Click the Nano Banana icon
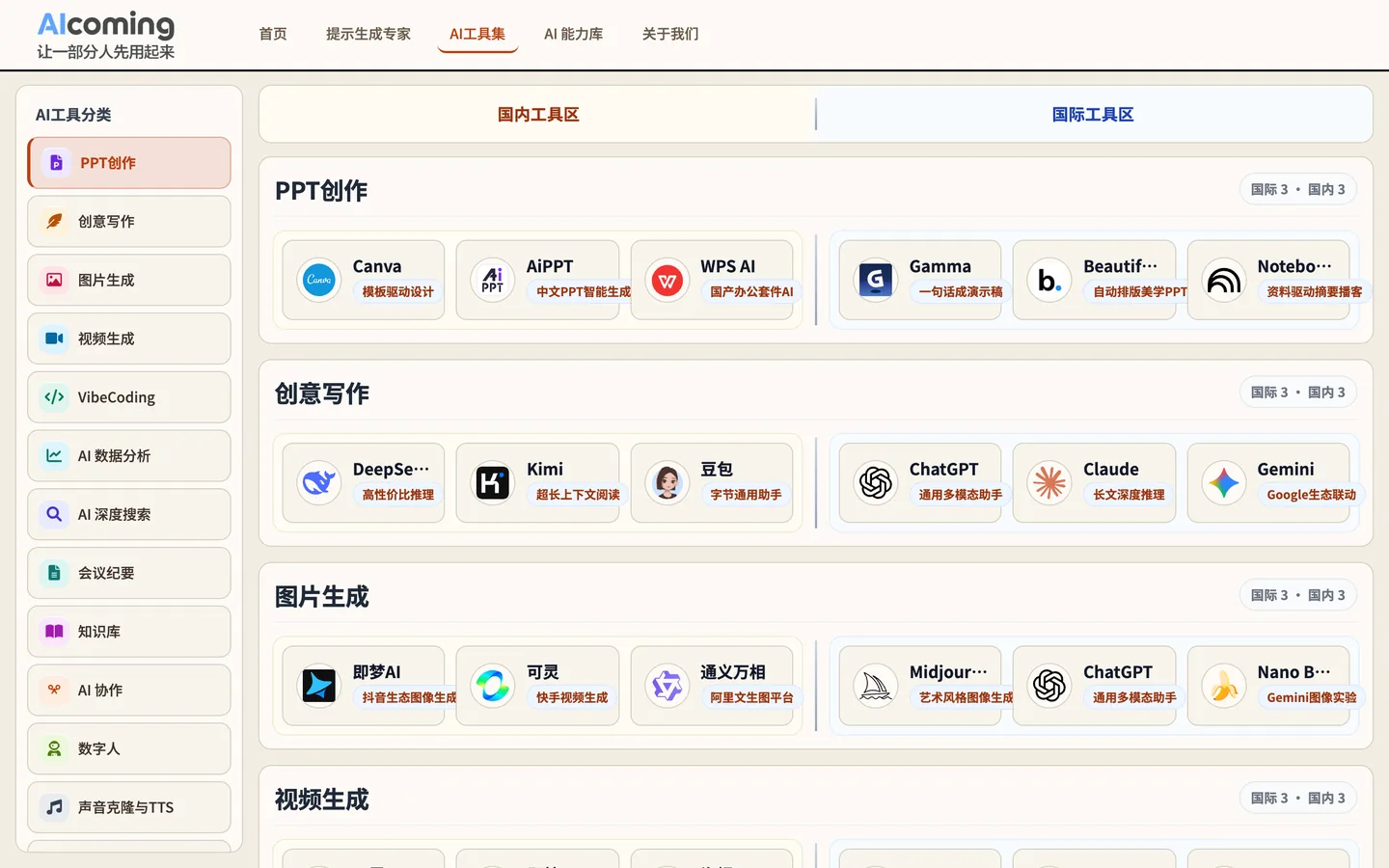 [x=1224, y=686]
